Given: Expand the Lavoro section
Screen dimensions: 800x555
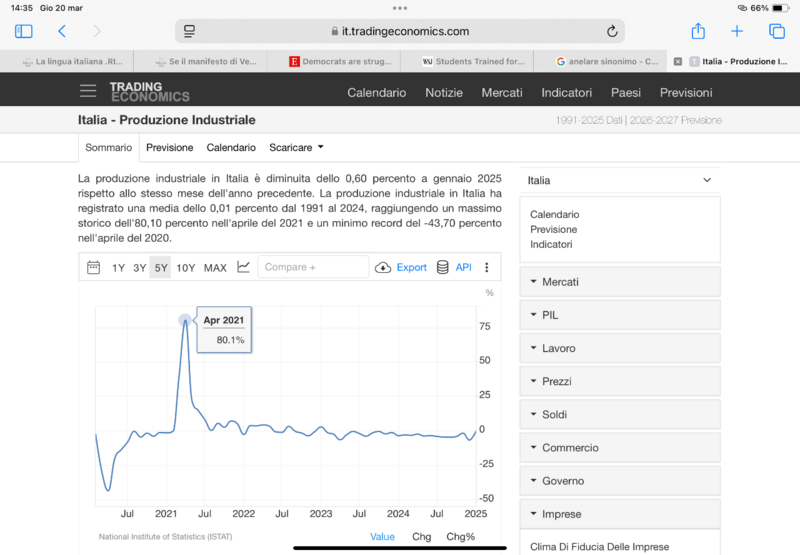Looking at the screenshot, I should coord(620,348).
